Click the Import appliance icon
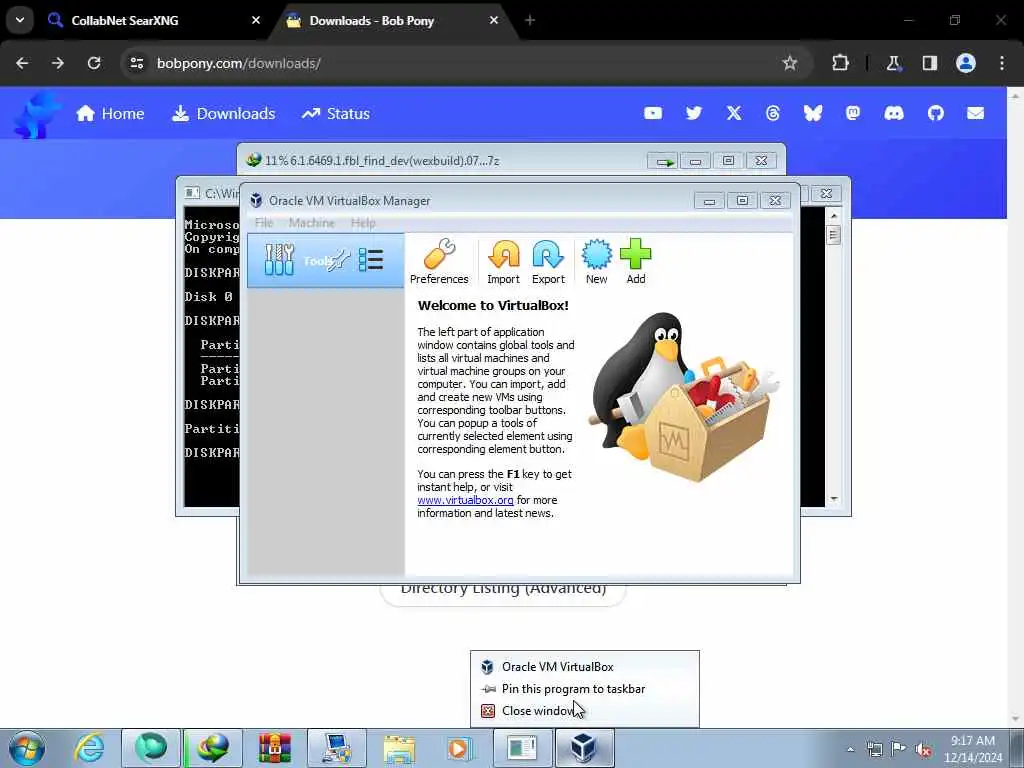This screenshot has width=1024, height=768. click(503, 261)
